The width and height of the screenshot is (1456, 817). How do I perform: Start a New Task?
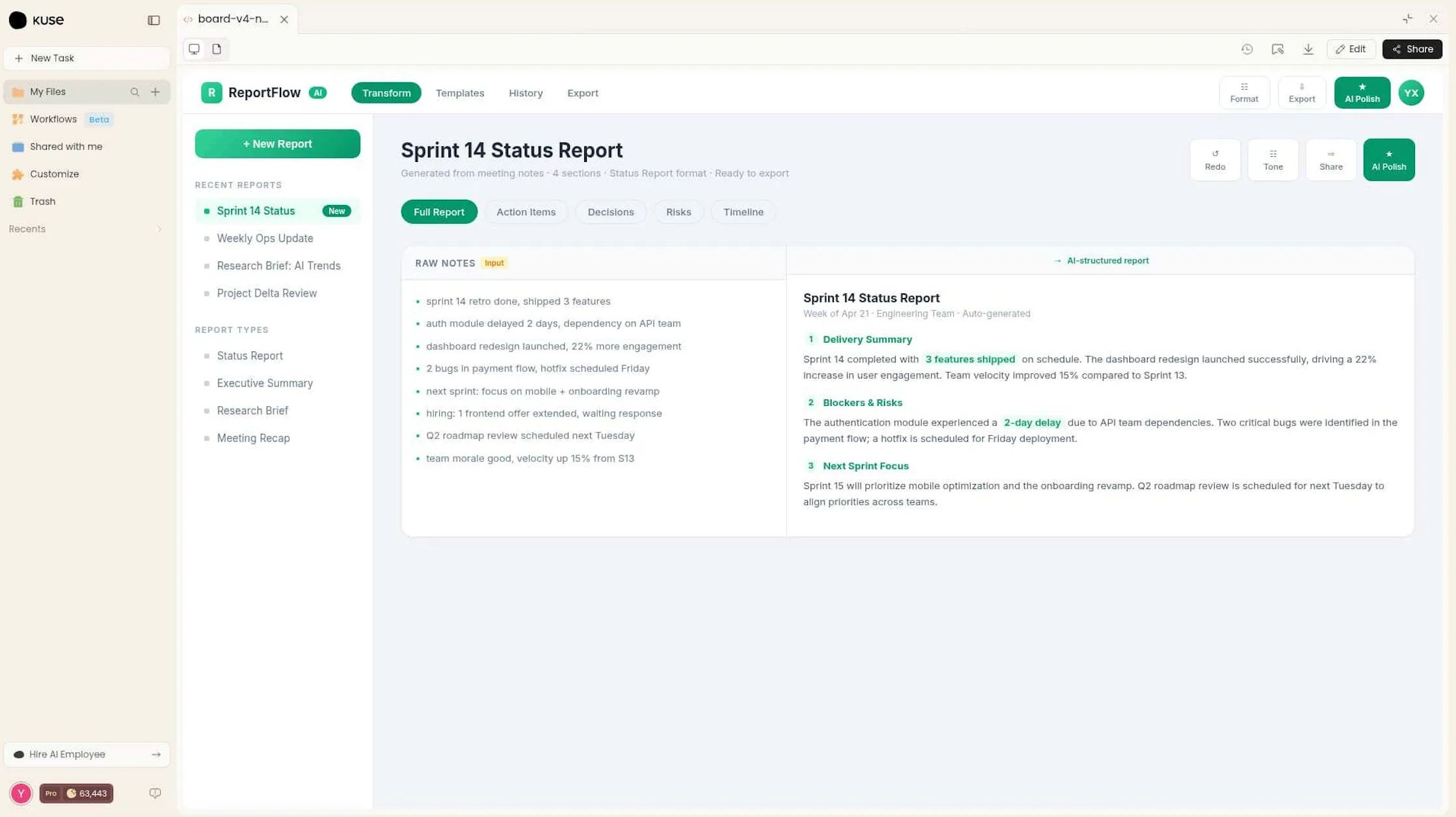click(x=87, y=58)
